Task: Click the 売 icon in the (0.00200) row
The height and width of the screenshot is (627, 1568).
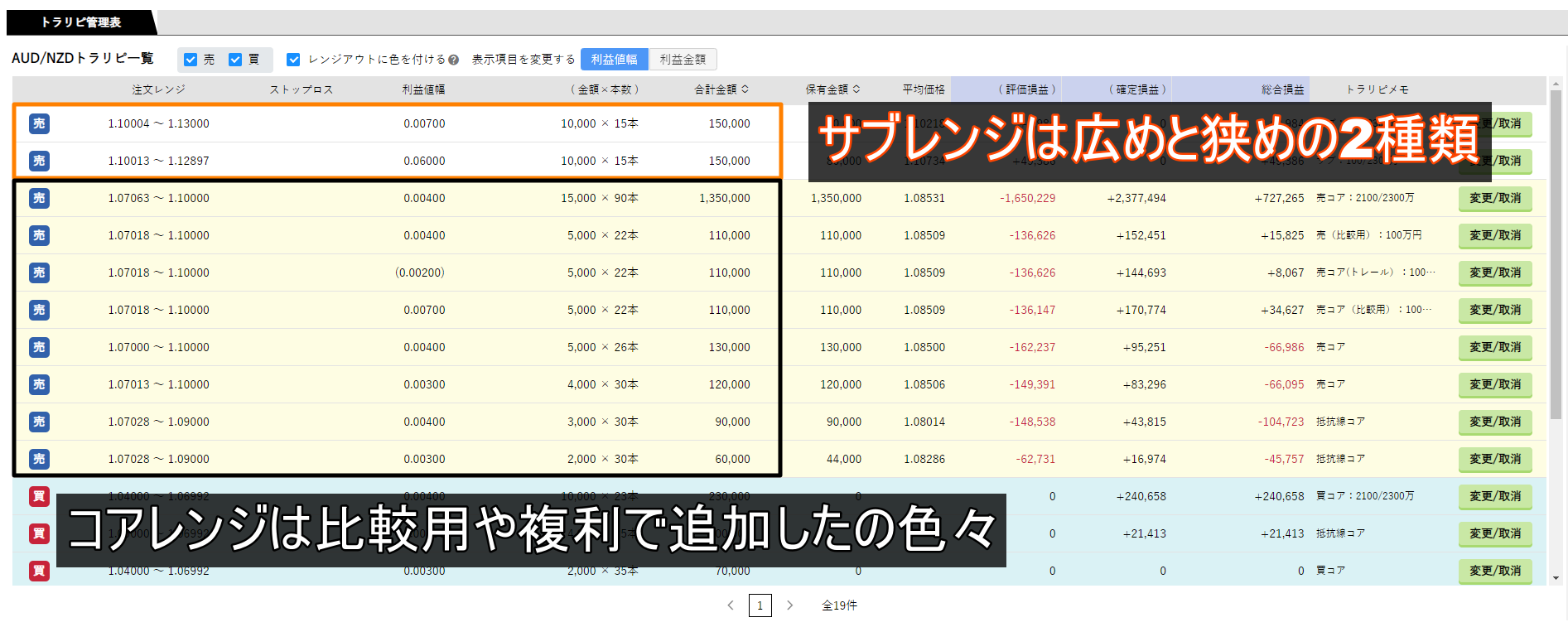Action: tap(39, 273)
